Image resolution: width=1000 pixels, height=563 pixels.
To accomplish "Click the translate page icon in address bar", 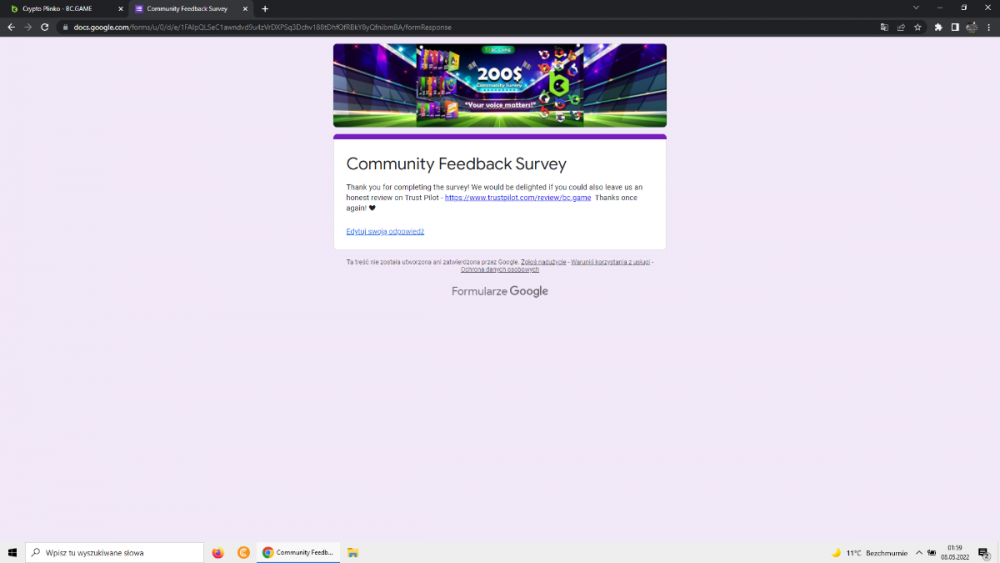I will (884, 27).
